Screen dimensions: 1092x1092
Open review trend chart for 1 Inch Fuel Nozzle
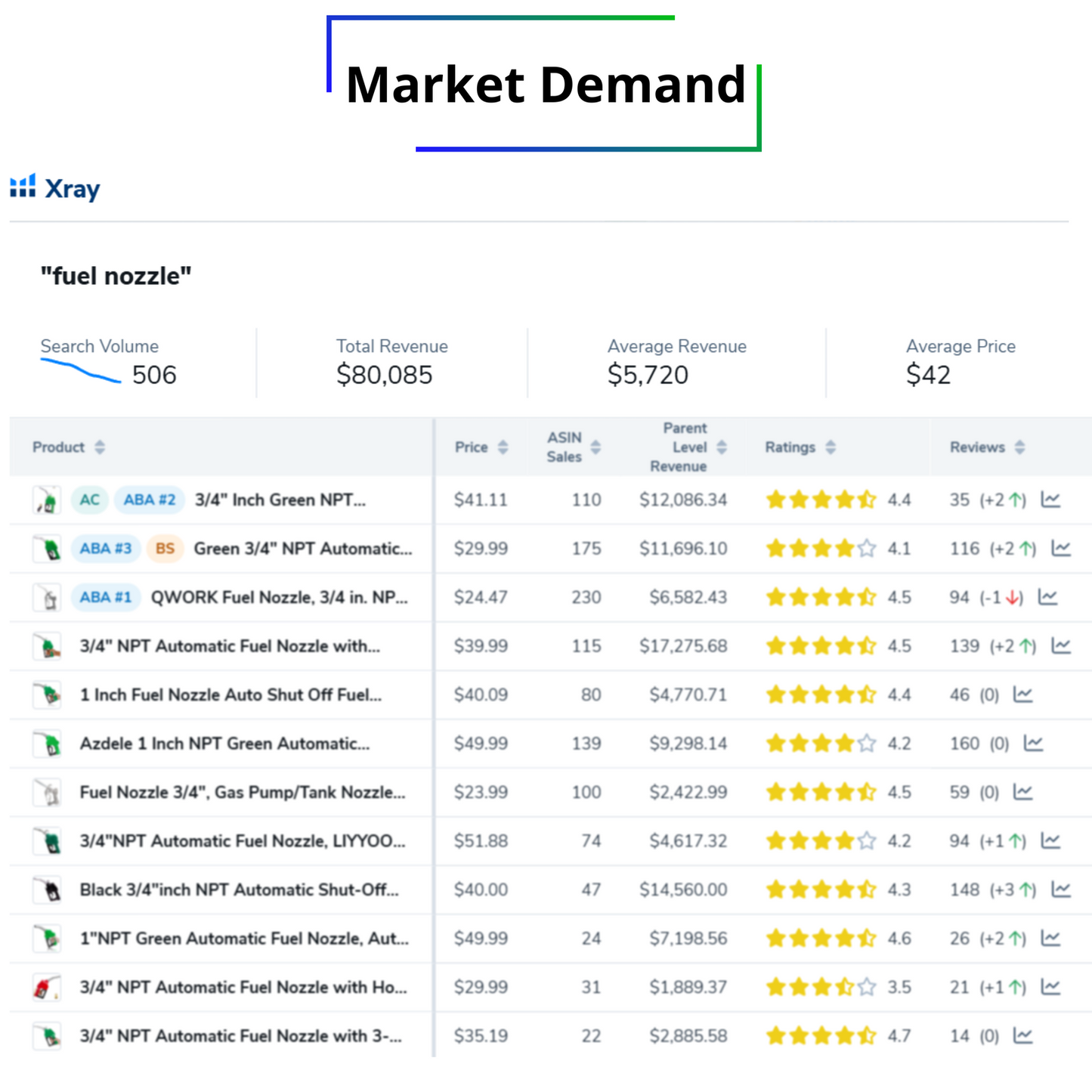1022,694
